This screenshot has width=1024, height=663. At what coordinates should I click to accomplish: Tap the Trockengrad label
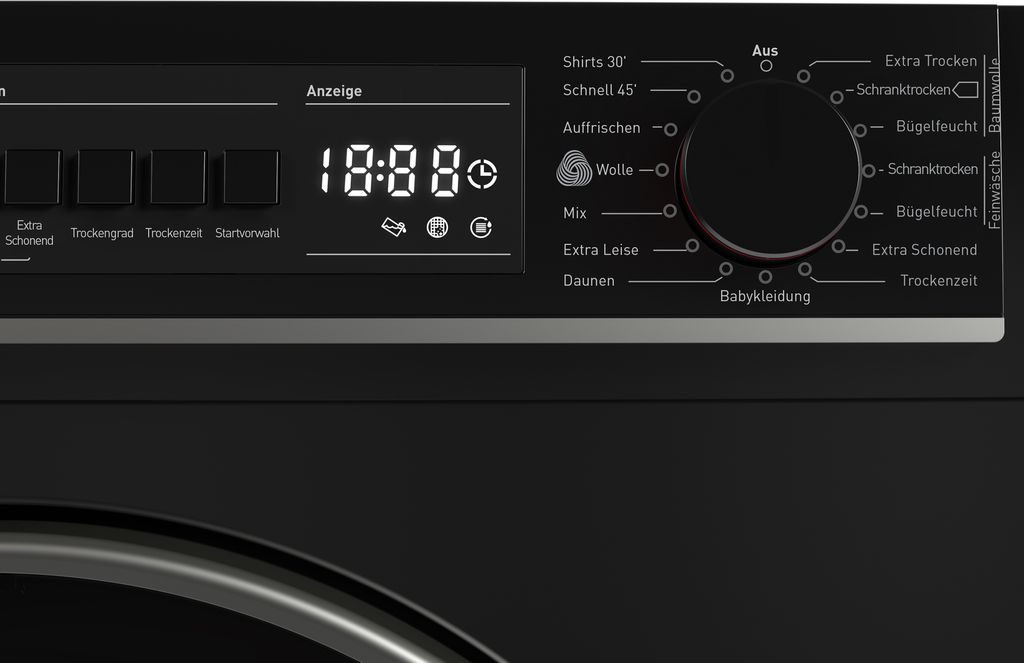click(x=102, y=233)
